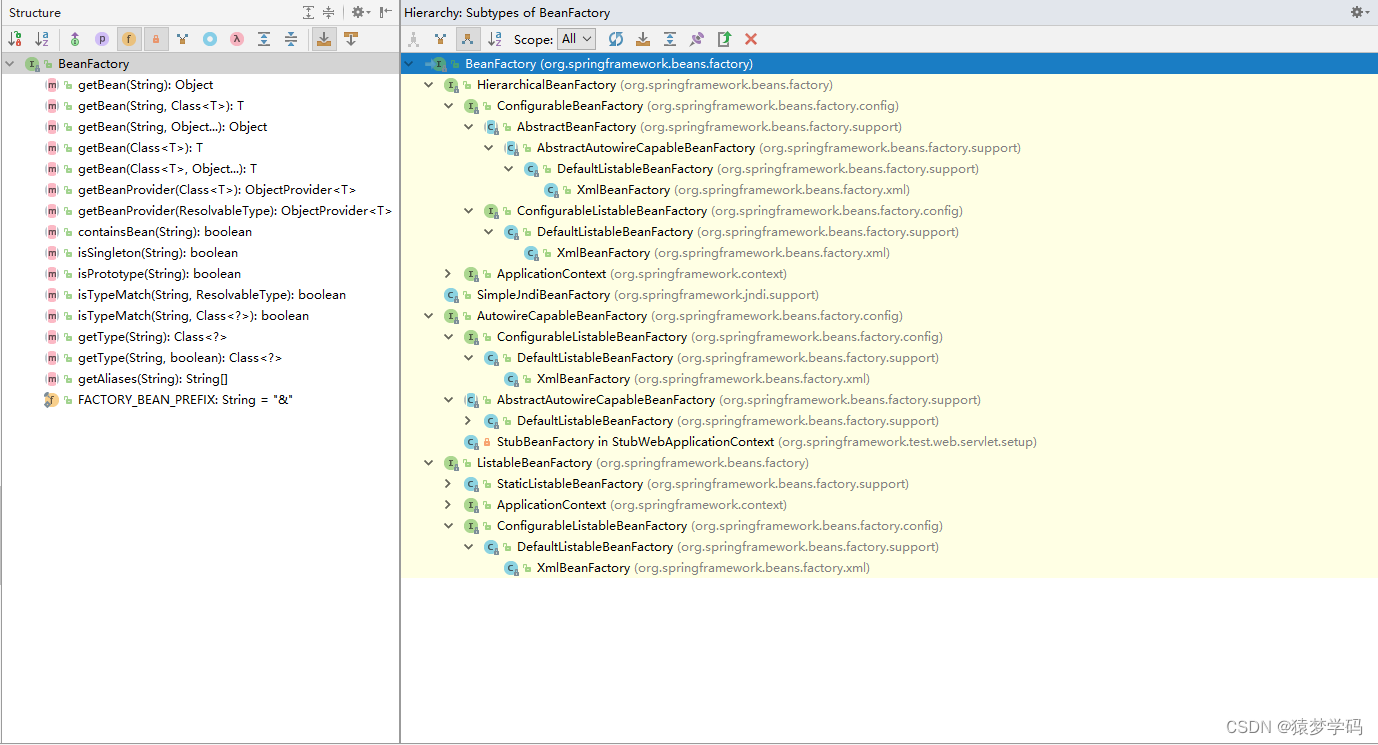Screen dimensions: 1378x745
Task: Open Hierarchy panel settings gear
Action: (x=1359, y=12)
